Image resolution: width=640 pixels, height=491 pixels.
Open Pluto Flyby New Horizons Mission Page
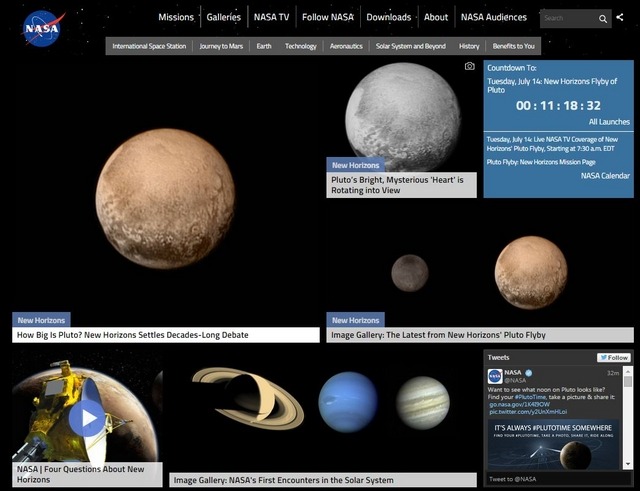point(541,162)
